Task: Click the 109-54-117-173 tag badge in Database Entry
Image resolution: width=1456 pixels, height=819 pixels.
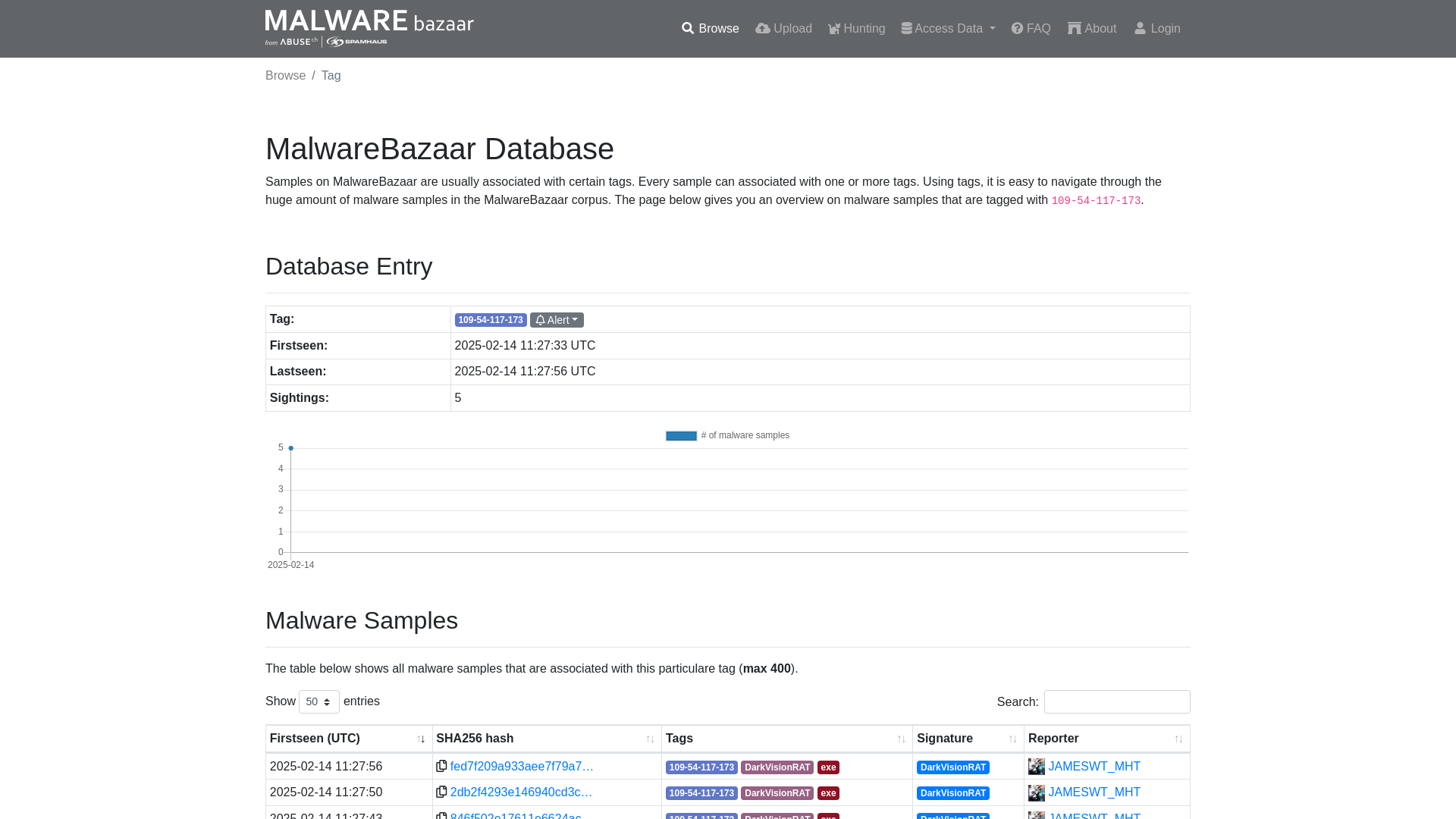Action: click(x=491, y=320)
